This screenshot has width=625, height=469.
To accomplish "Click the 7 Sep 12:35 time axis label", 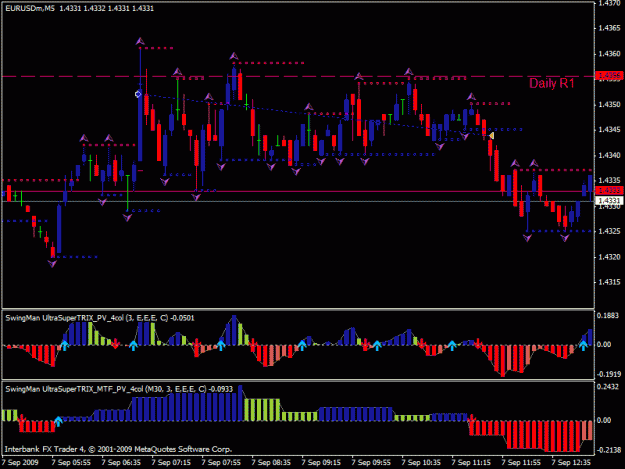I will pos(571,463).
